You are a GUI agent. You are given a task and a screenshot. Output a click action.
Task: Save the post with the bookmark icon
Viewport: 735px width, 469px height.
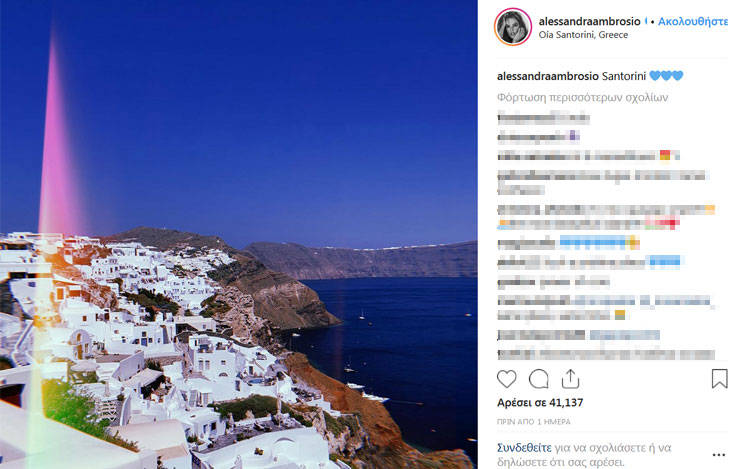click(720, 379)
